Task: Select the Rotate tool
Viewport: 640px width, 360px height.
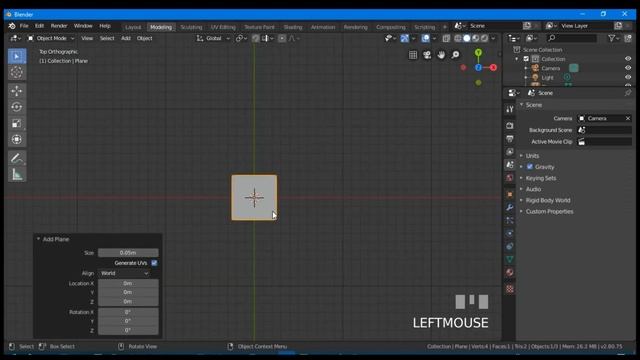Action: tap(17, 107)
